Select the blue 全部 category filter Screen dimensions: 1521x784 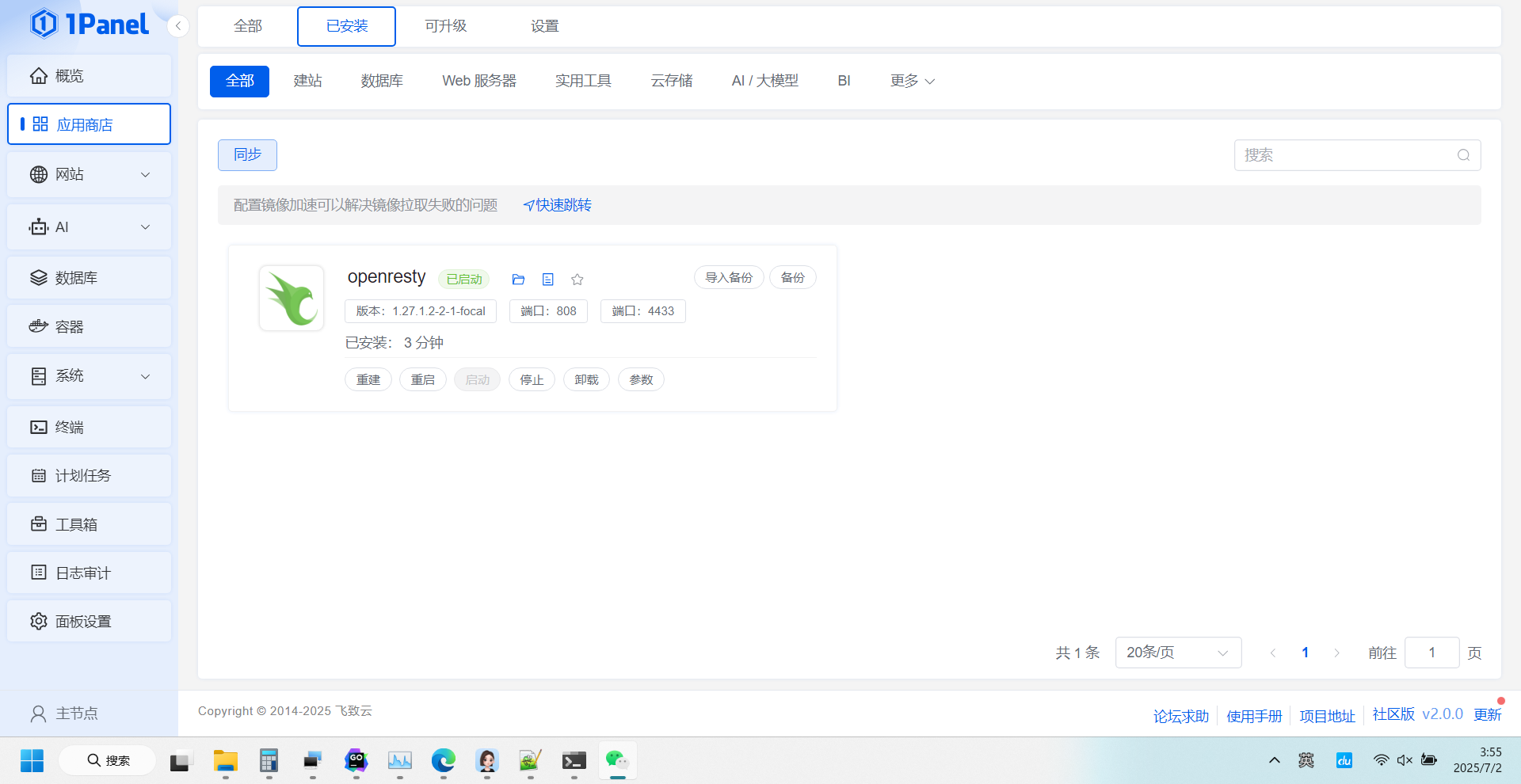239,81
